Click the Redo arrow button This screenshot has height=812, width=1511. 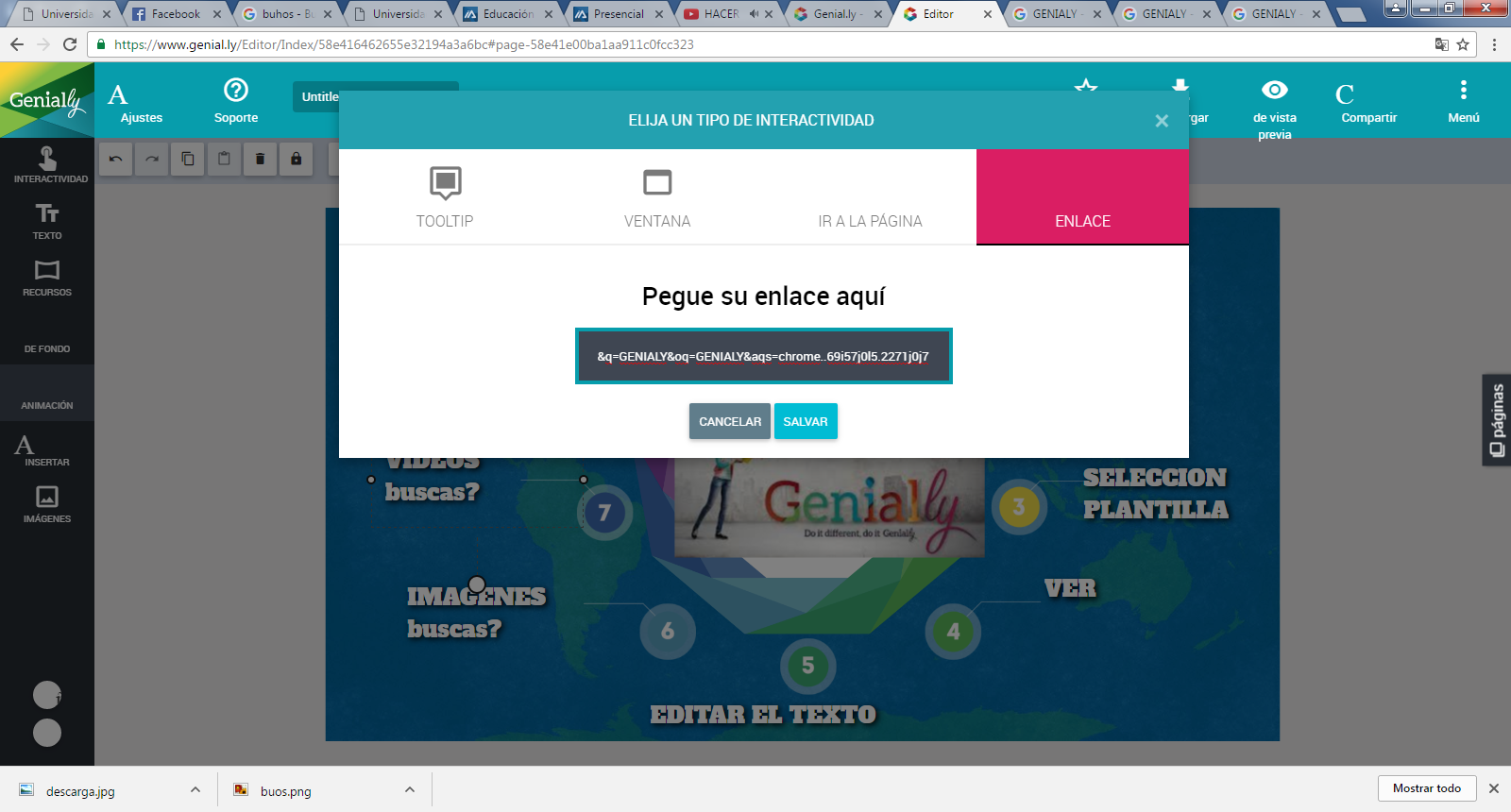[x=152, y=159]
